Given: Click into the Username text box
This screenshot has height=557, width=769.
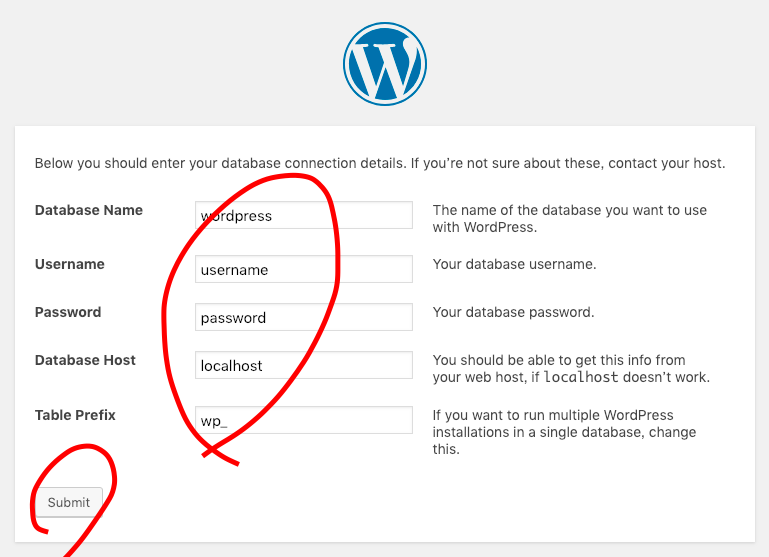Looking at the screenshot, I should [x=304, y=269].
